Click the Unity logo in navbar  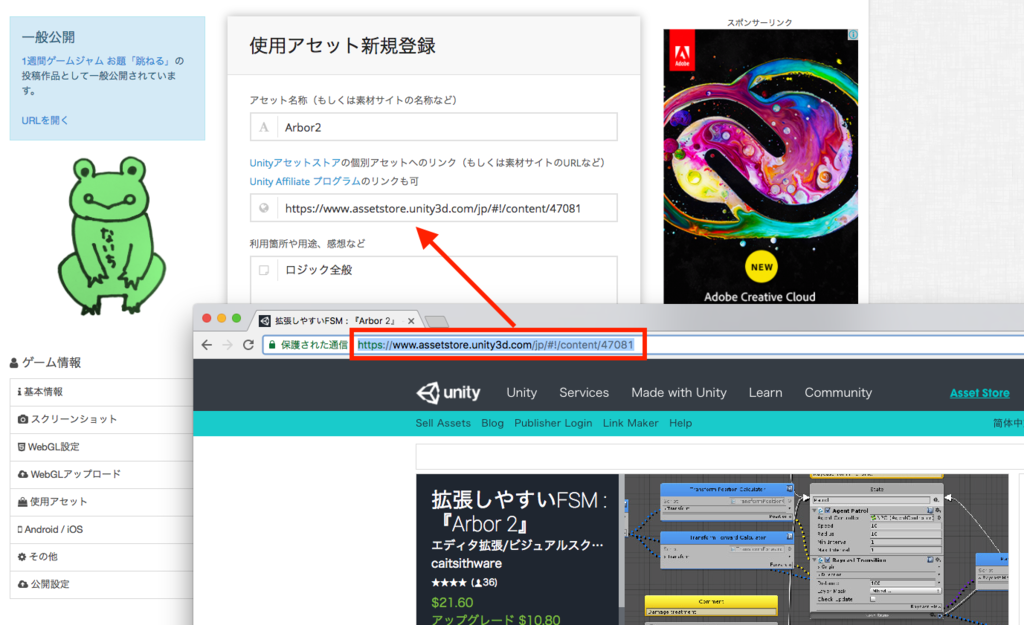click(448, 393)
